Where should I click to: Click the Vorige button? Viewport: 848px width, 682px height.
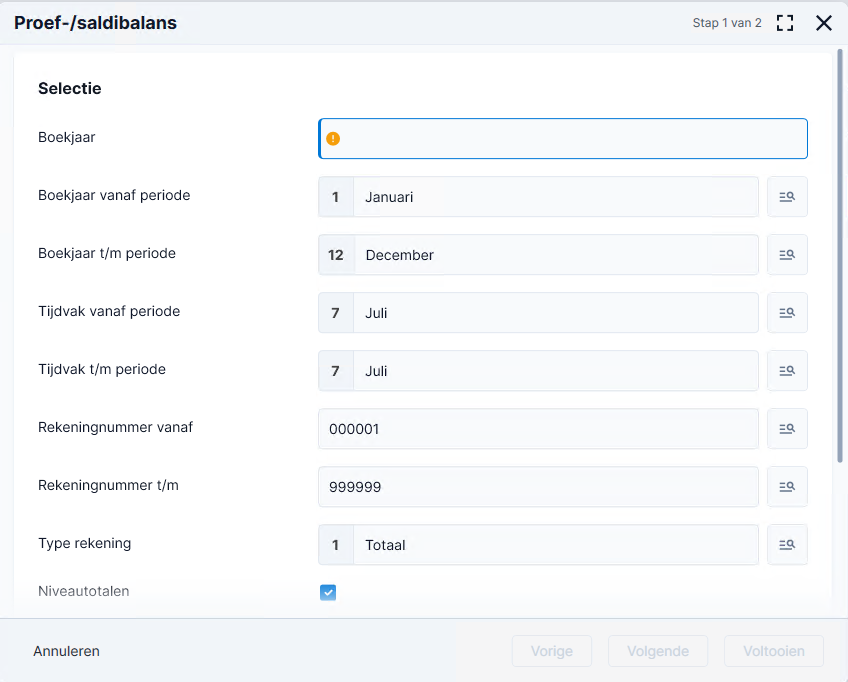[x=552, y=651]
